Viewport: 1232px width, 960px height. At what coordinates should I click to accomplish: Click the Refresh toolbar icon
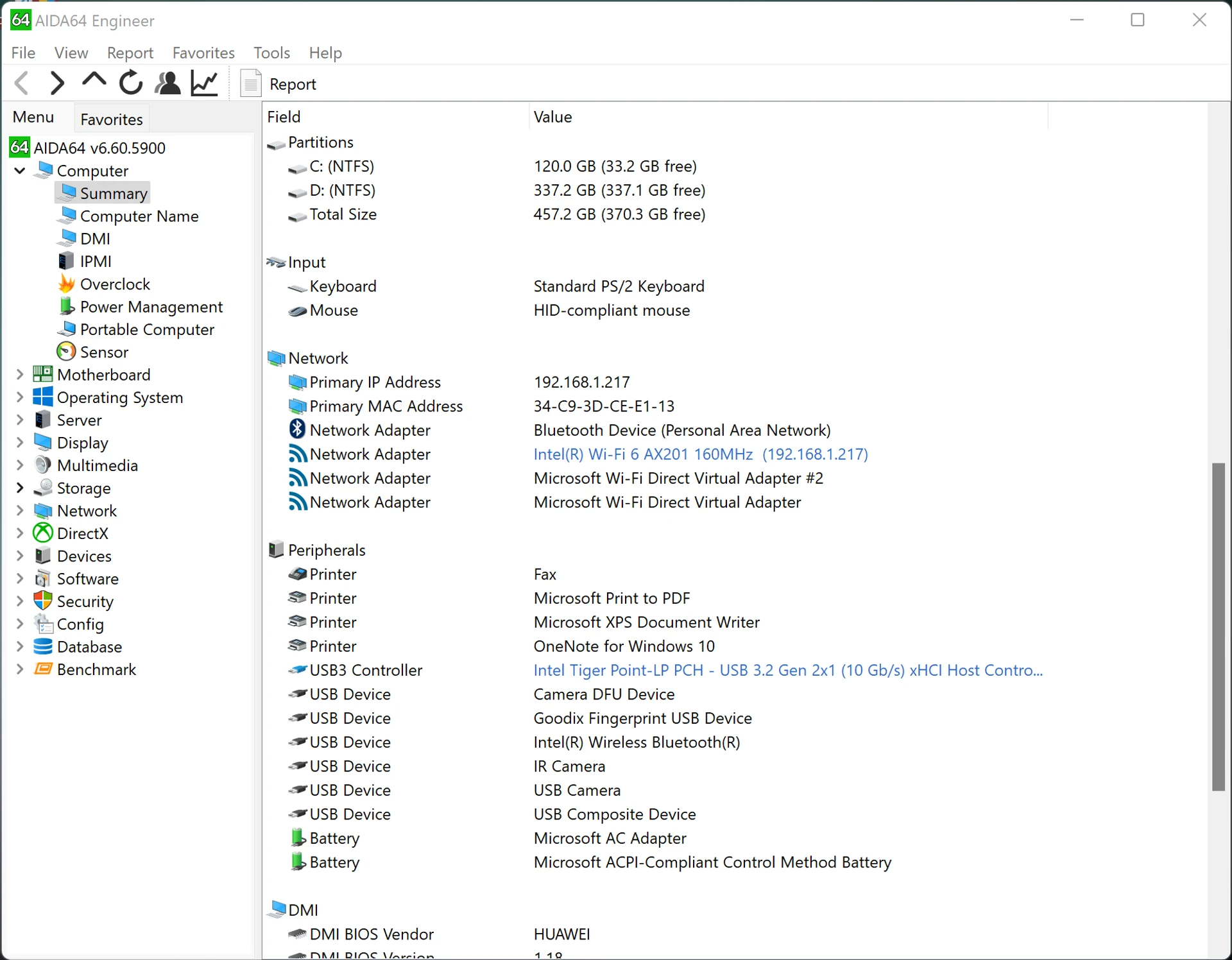(x=131, y=83)
